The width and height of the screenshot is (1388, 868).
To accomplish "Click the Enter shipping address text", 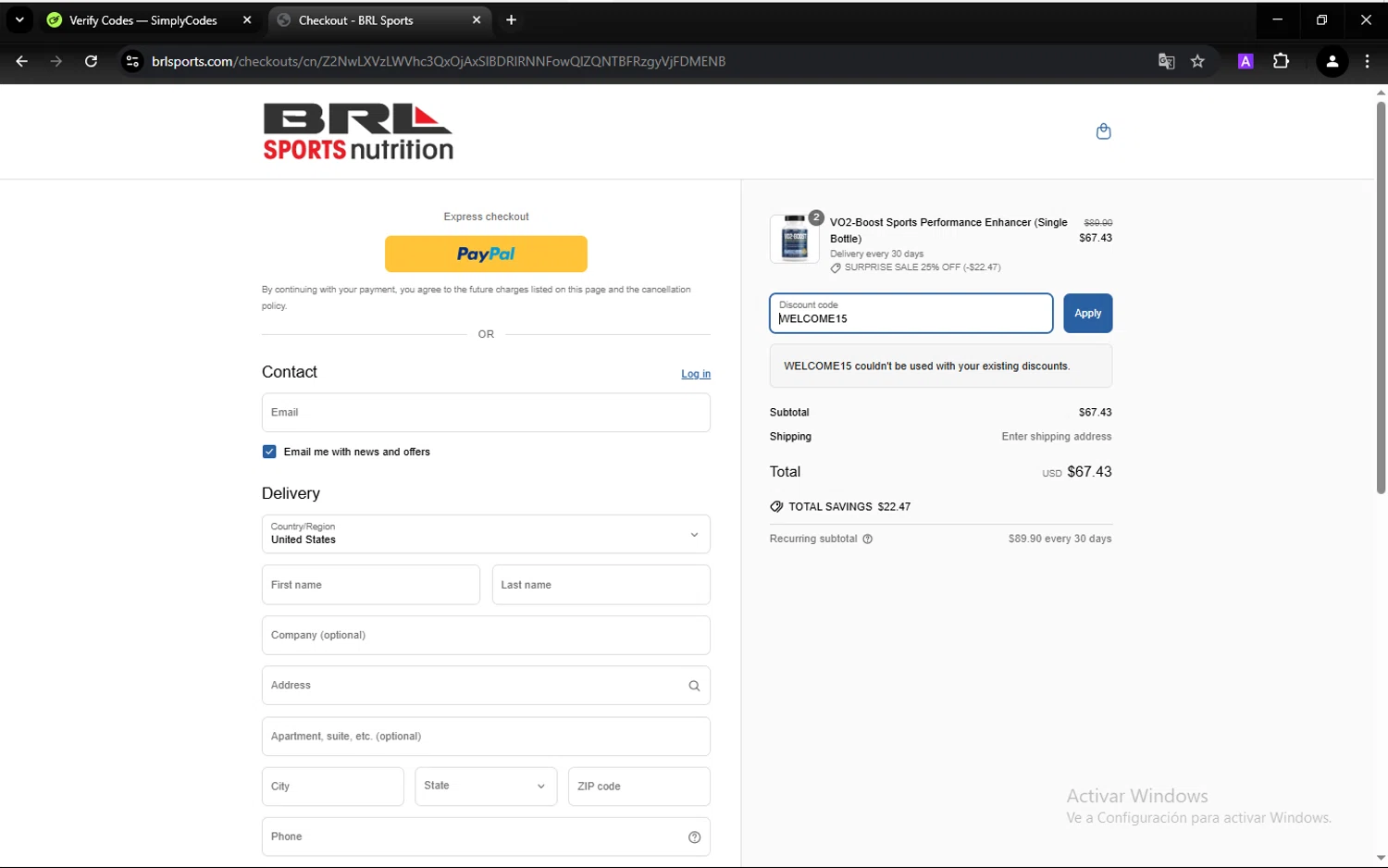I will coord(1056,437).
